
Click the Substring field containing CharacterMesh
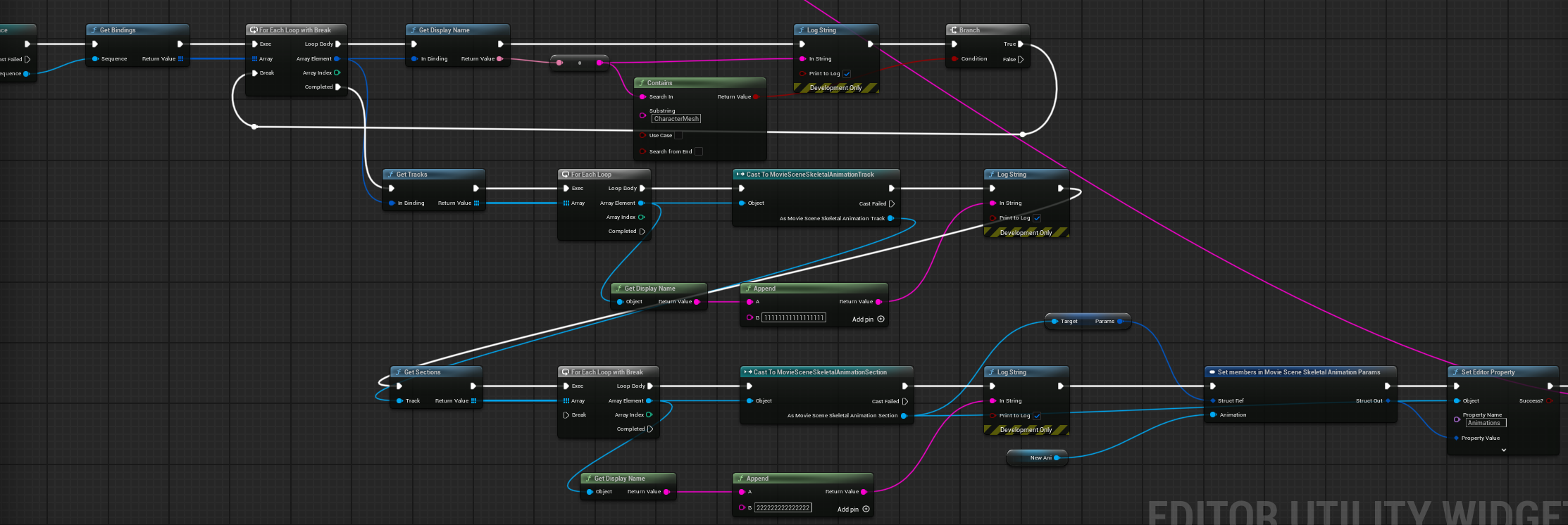pos(676,119)
